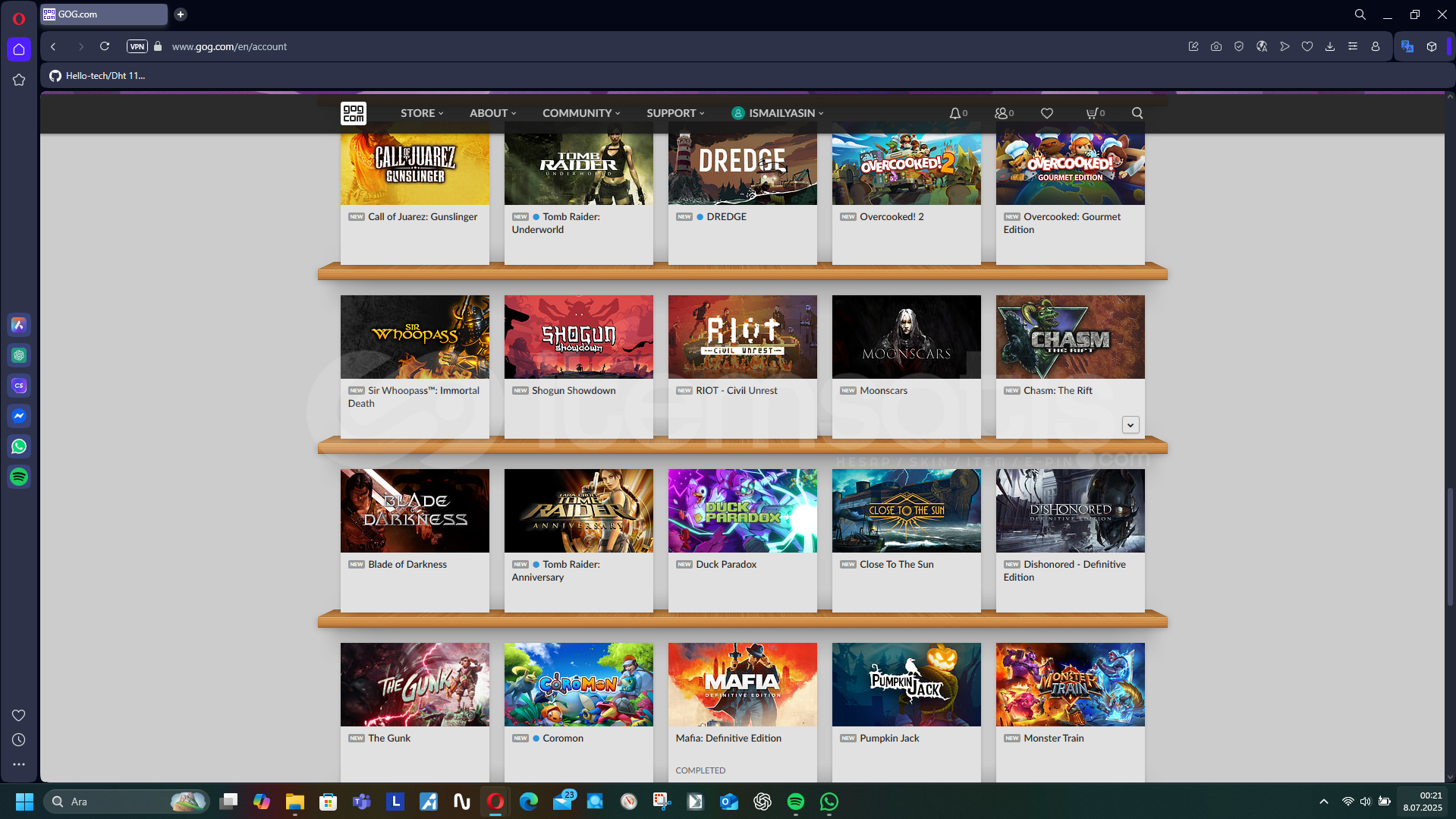
Task: Open the volume control in system tray
Action: pos(1366,802)
